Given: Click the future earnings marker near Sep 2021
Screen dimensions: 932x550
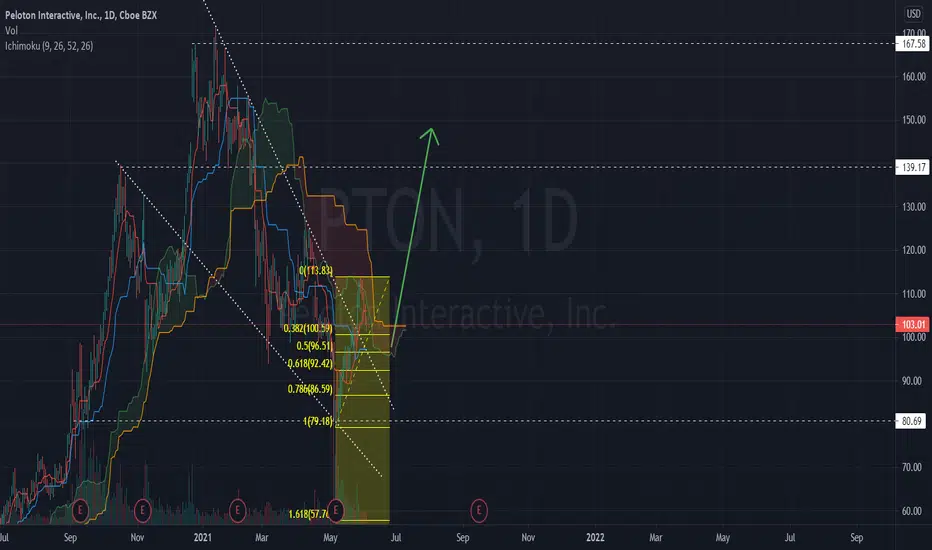Looking at the screenshot, I should [479, 510].
